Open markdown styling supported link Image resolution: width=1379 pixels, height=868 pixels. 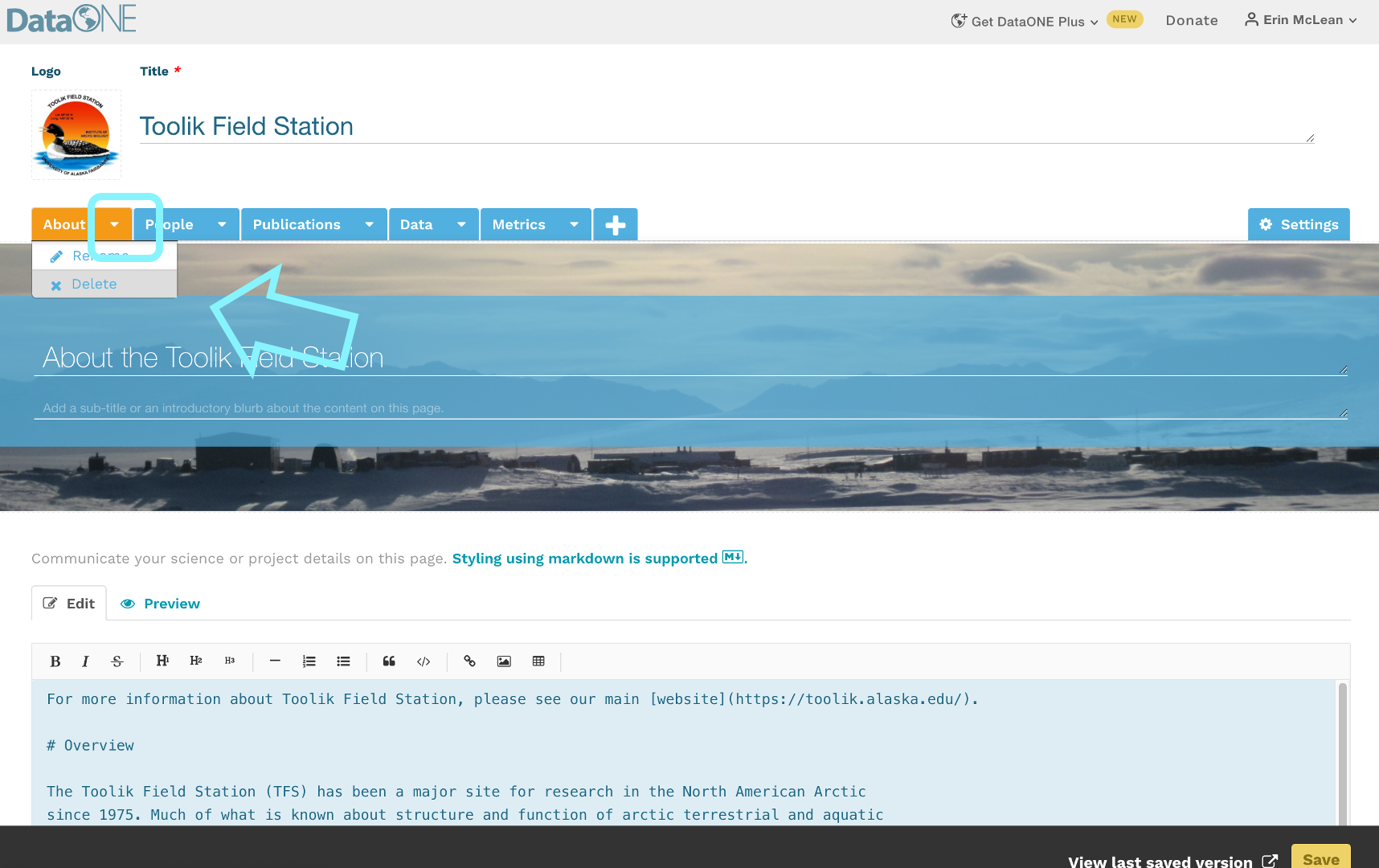tap(599, 559)
